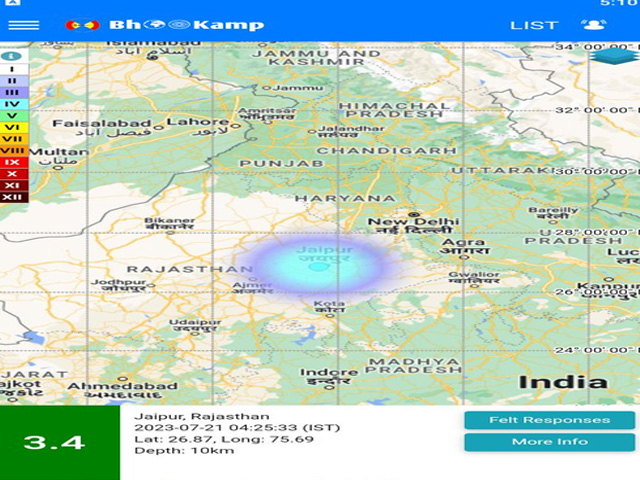Open More Info for this earthquake
Image resolution: width=640 pixels, height=480 pixels.
(x=549, y=442)
